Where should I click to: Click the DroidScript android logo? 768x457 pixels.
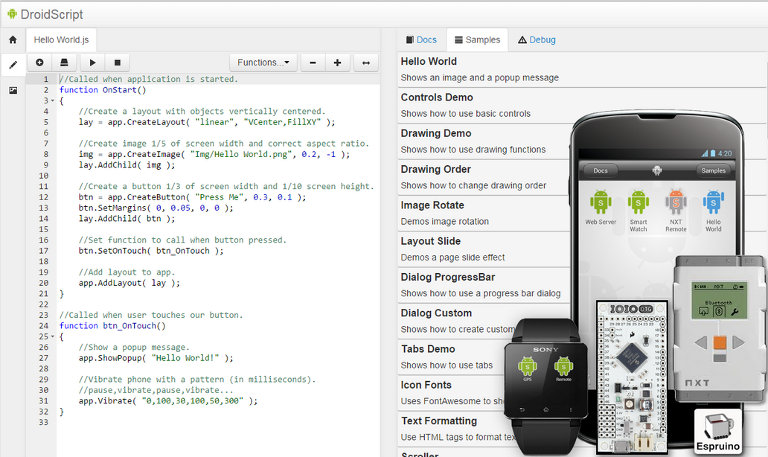tap(12, 14)
